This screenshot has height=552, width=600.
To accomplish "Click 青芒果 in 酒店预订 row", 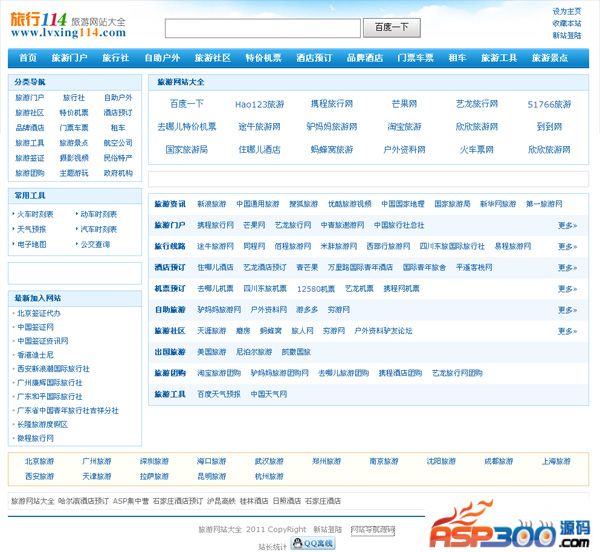I will click(307, 267).
